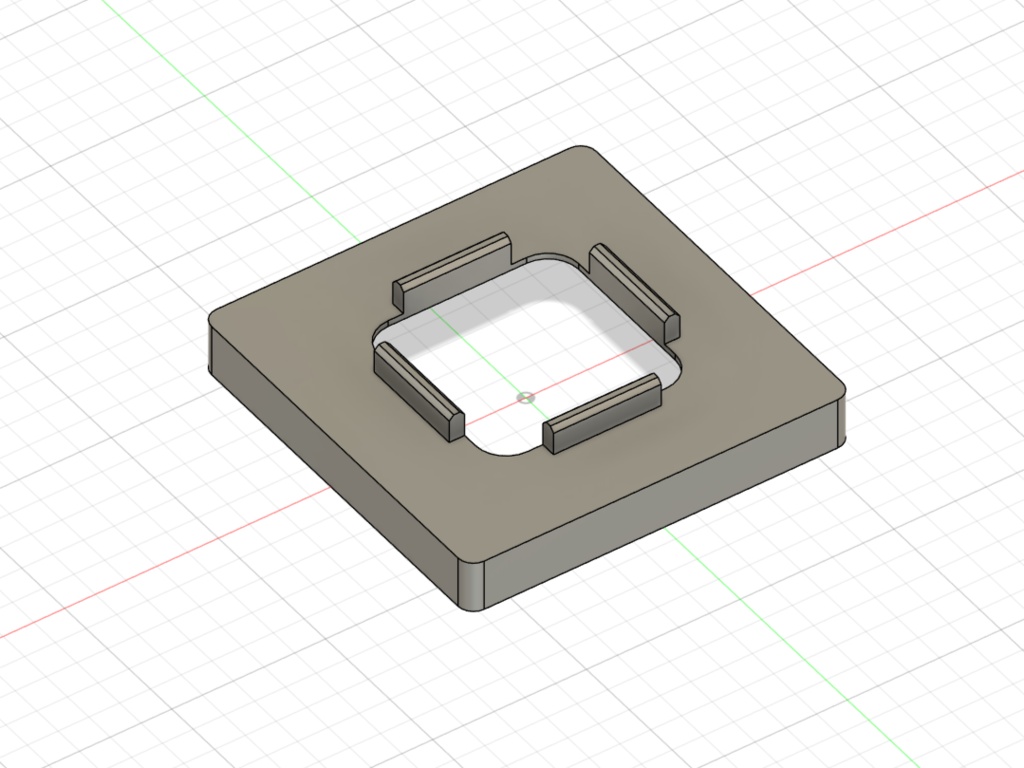Select the rounded front corner of the plate
Viewport: 1024px width, 768px height.
click(473, 586)
